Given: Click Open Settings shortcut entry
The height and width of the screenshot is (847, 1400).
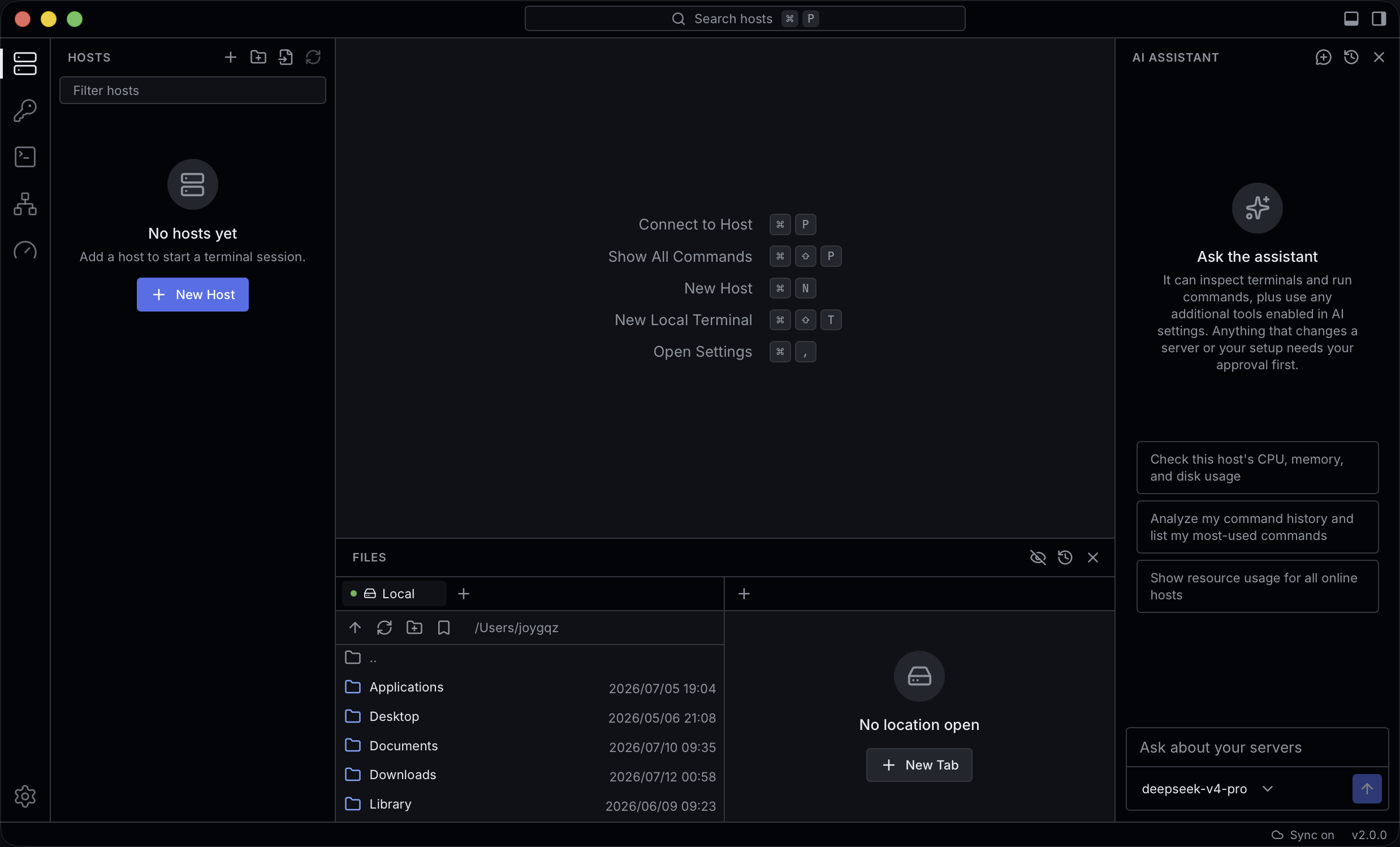Looking at the screenshot, I should pos(734,352).
